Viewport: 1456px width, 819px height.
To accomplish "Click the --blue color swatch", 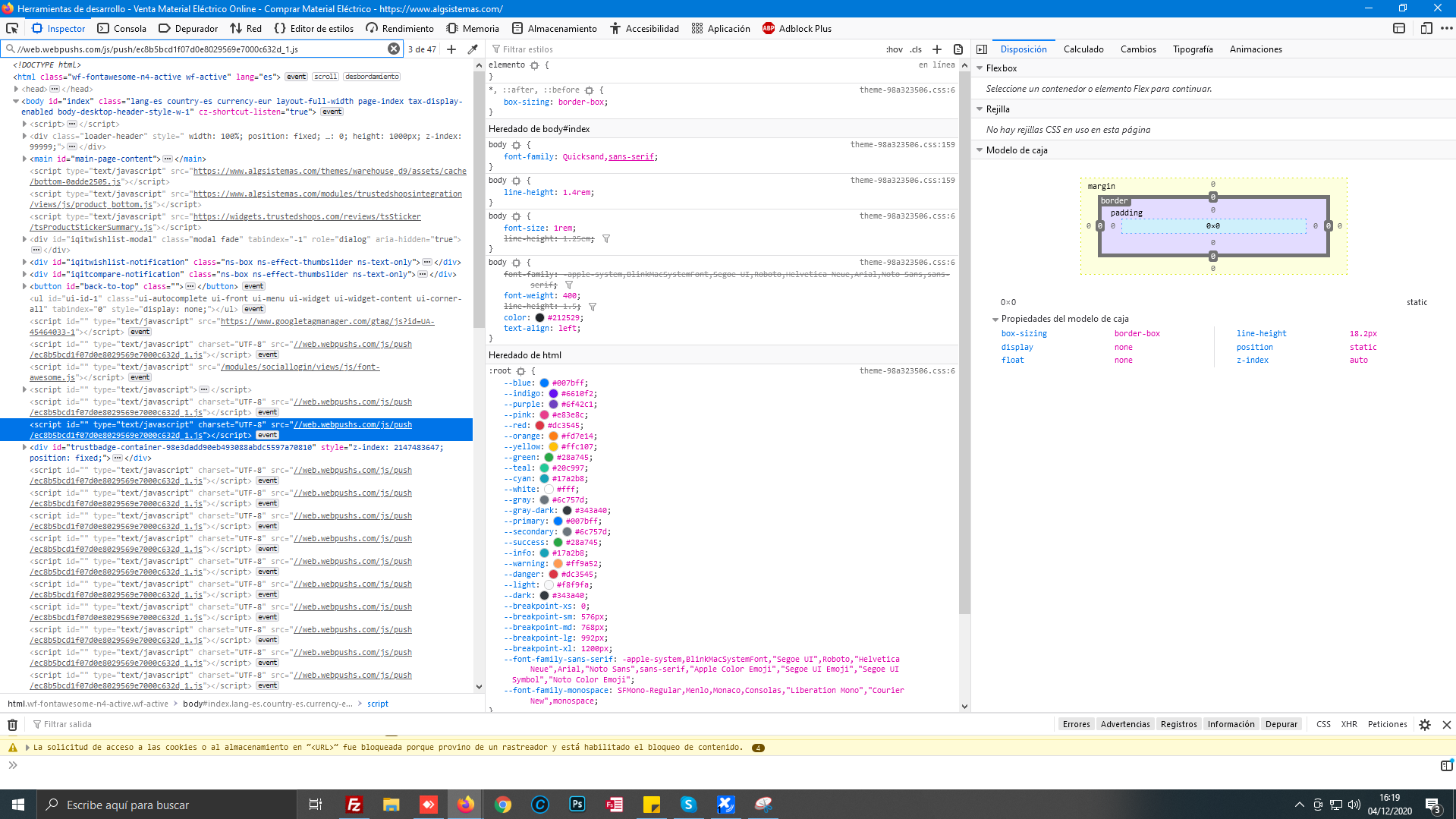I will (x=544, y=383).
